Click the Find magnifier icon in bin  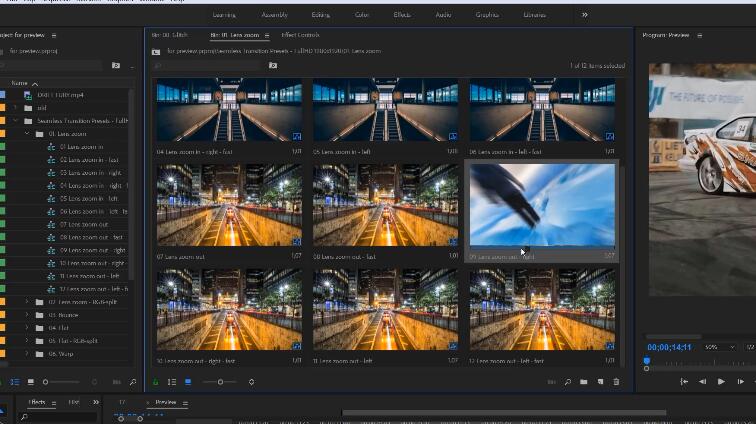click(567, 381)
